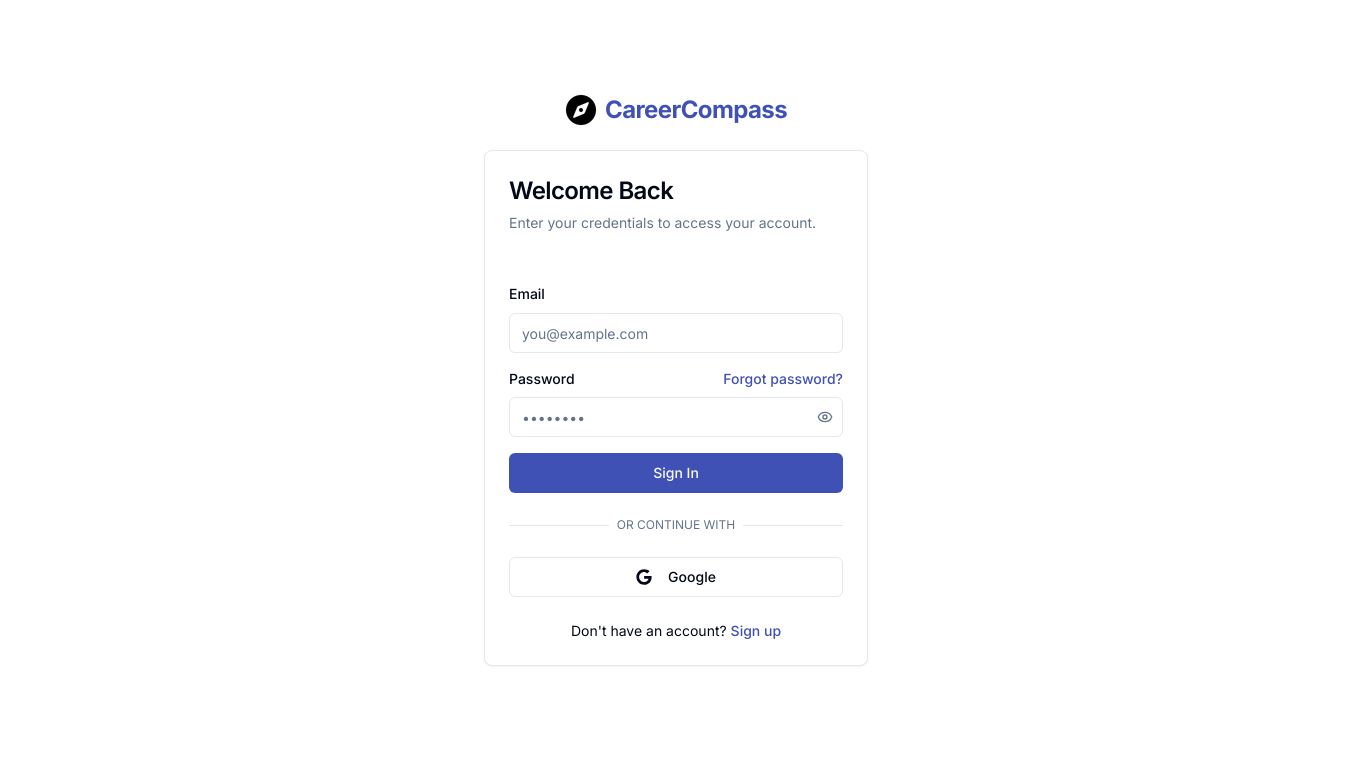Show password using the eye icon
This screenshot has height=760, width=1352.
pos(825,417)
